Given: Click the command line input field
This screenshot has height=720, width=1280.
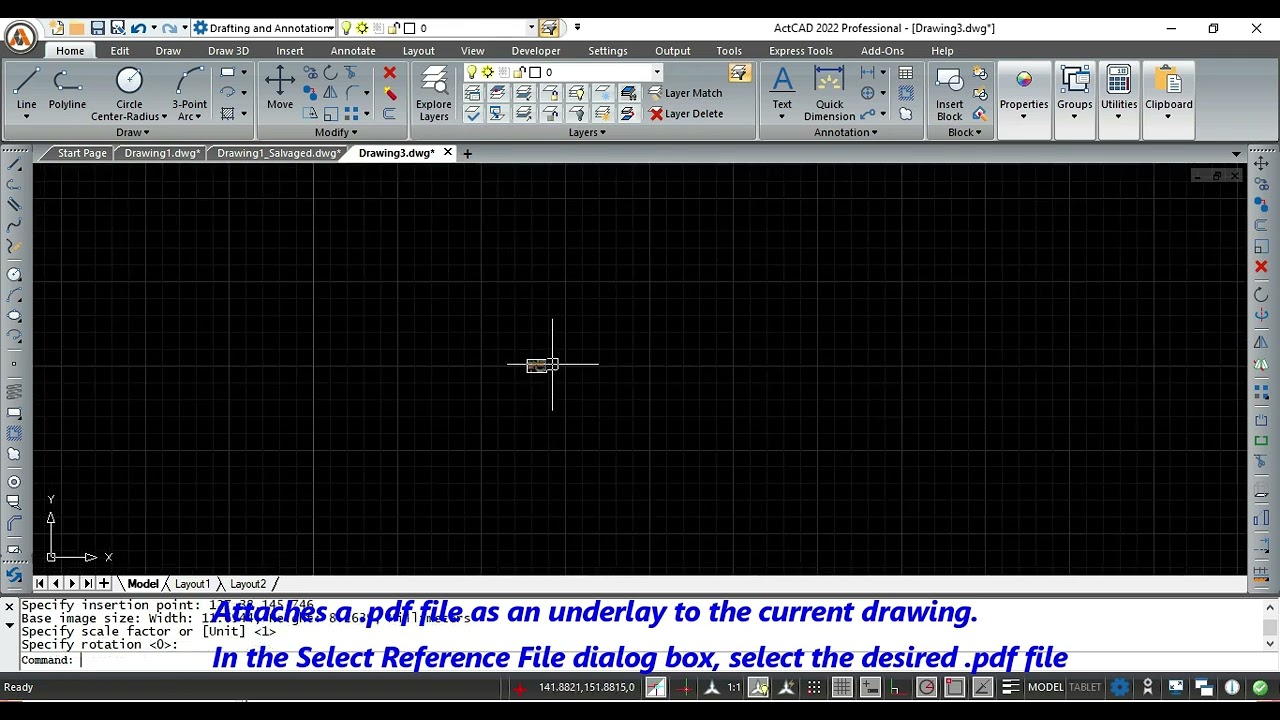Looking at the screenshot, I should click(x=640, y=660).
